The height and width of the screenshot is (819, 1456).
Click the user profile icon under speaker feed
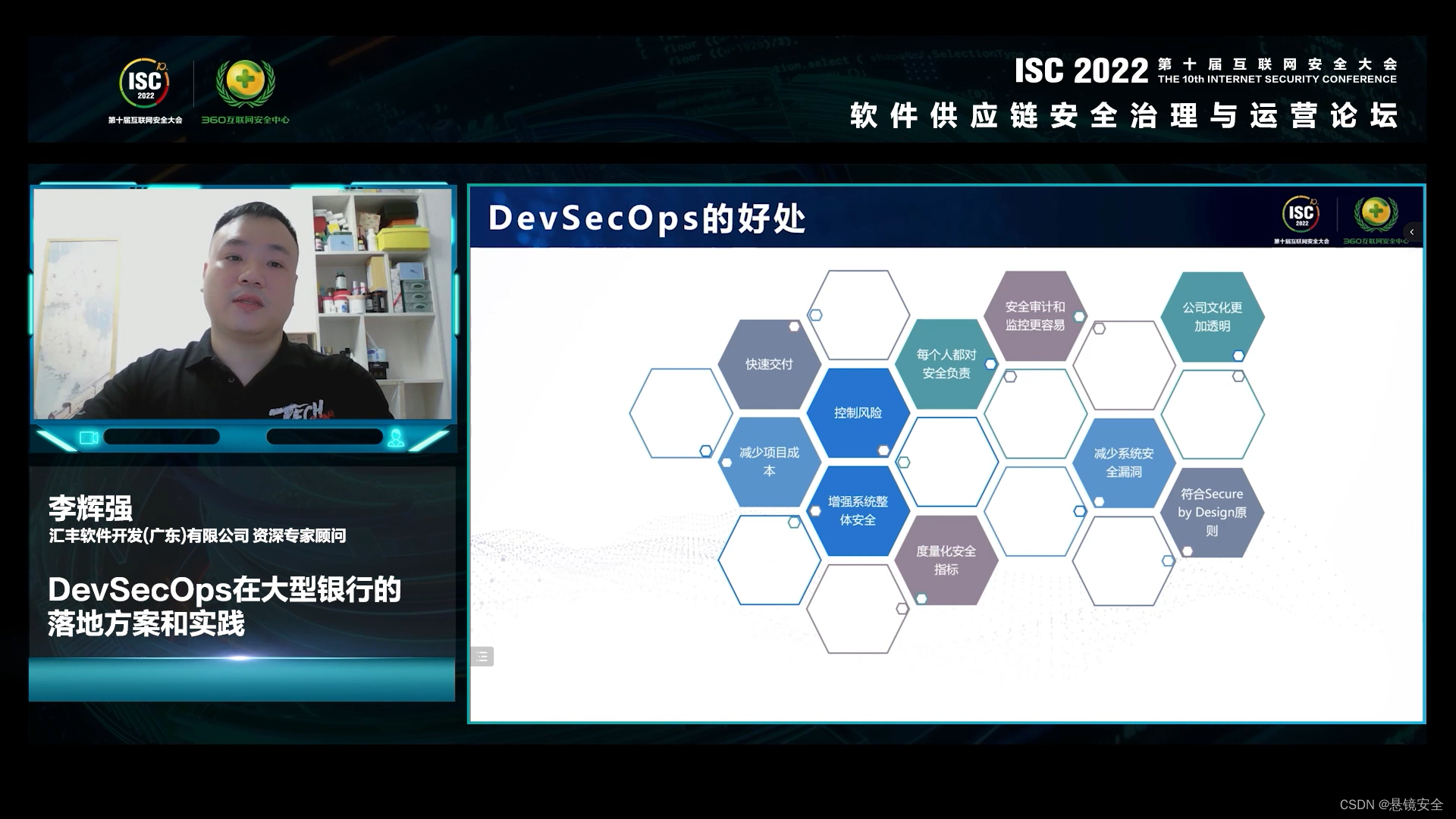(395, 438)
